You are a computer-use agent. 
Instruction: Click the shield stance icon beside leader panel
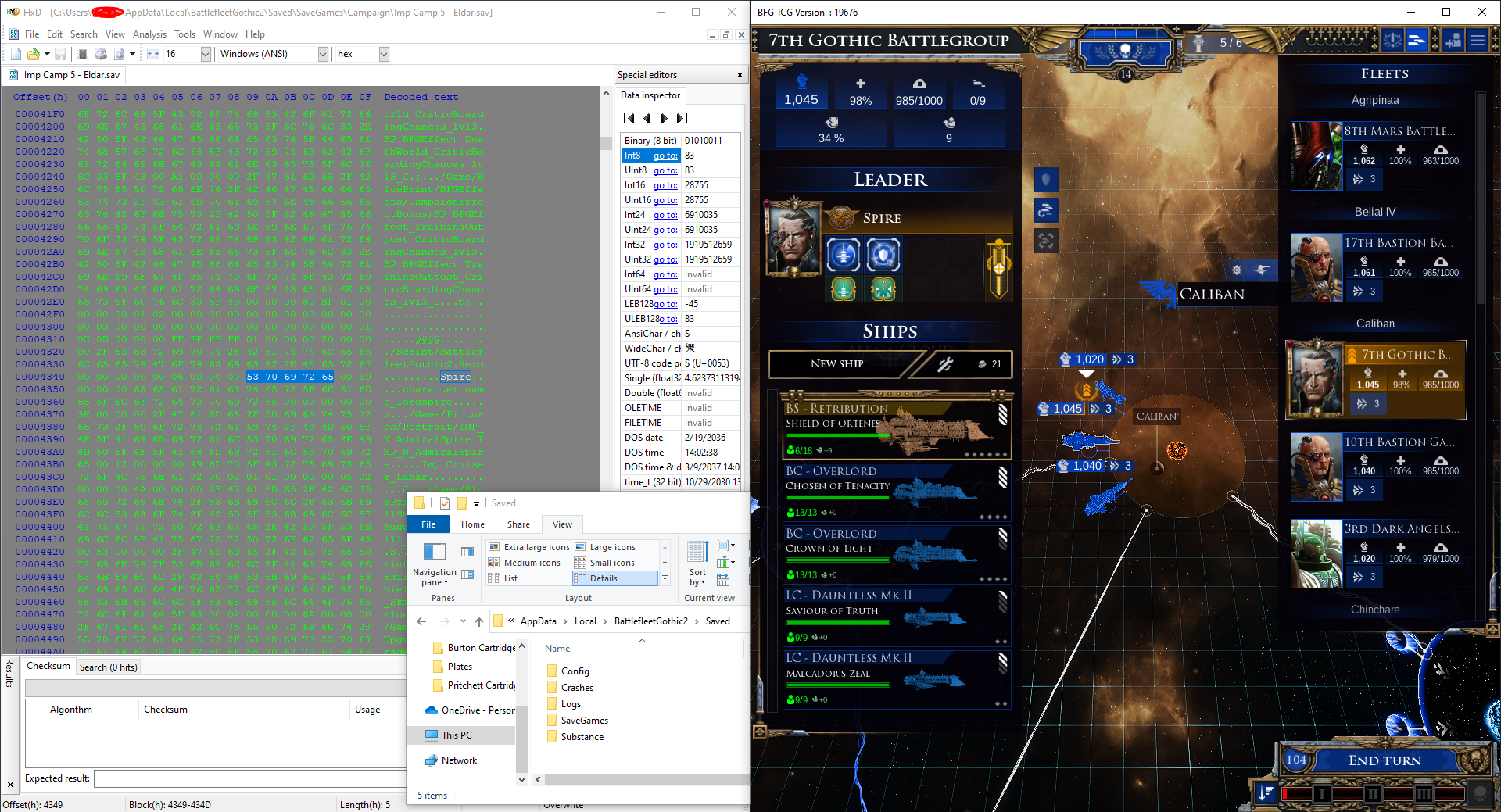coord(1045,180)
